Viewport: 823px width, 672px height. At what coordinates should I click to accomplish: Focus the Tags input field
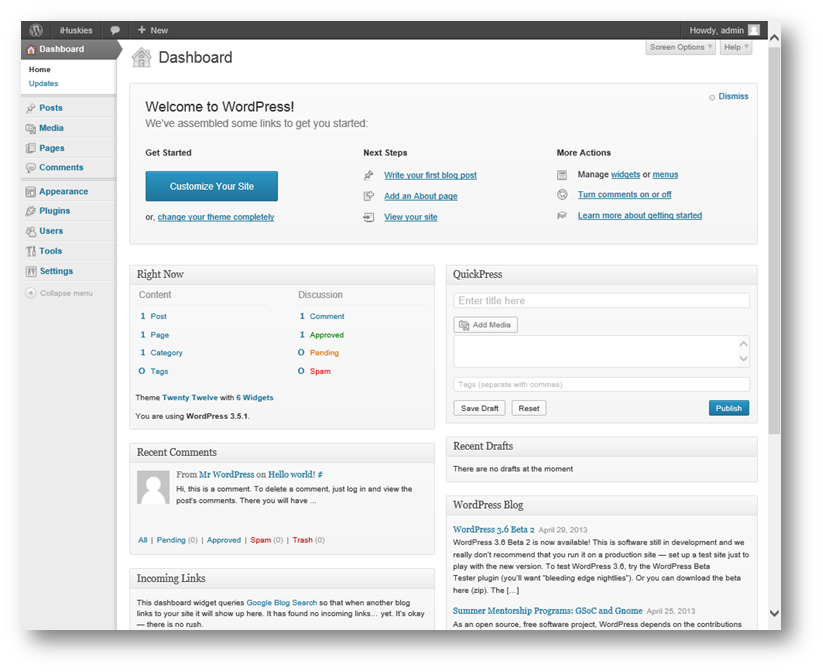click(602, 384)
